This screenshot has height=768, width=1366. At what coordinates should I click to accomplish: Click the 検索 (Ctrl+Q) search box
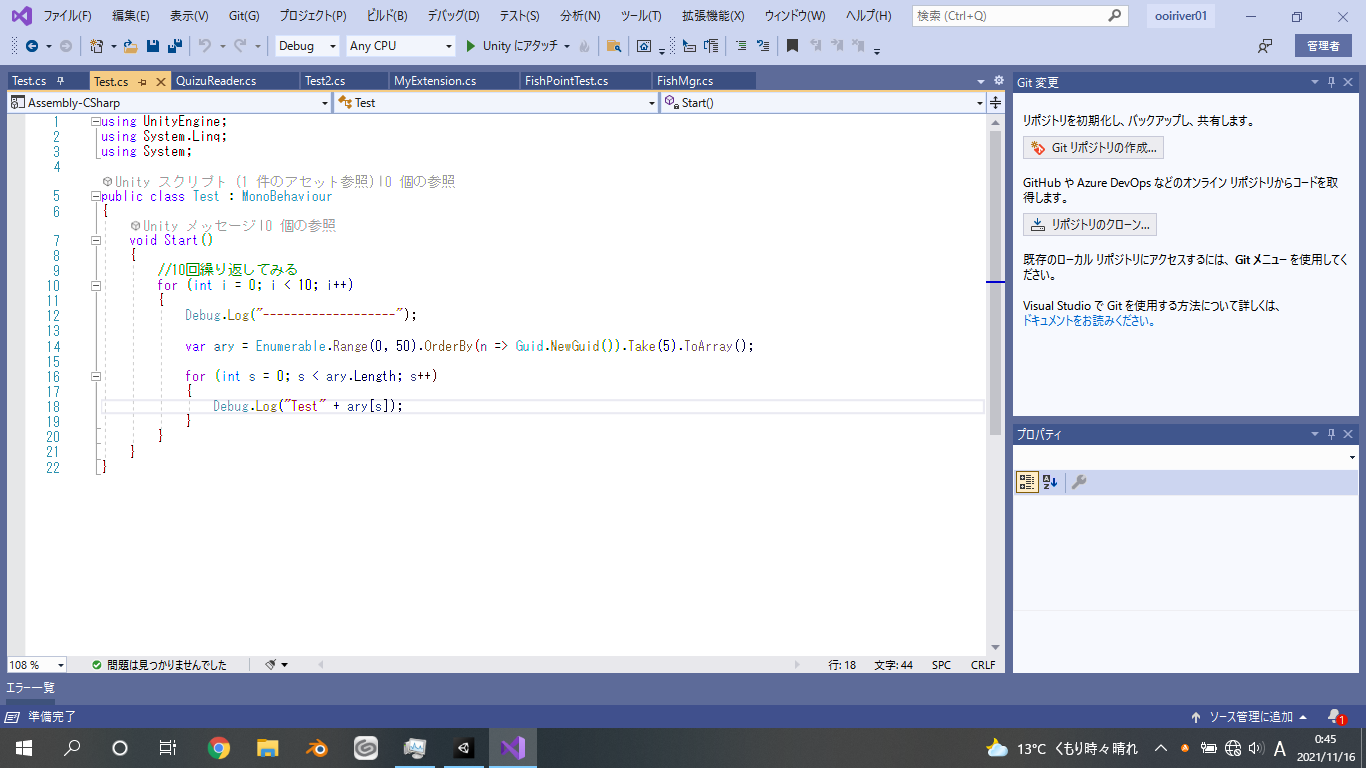(x=1020, y=16)
